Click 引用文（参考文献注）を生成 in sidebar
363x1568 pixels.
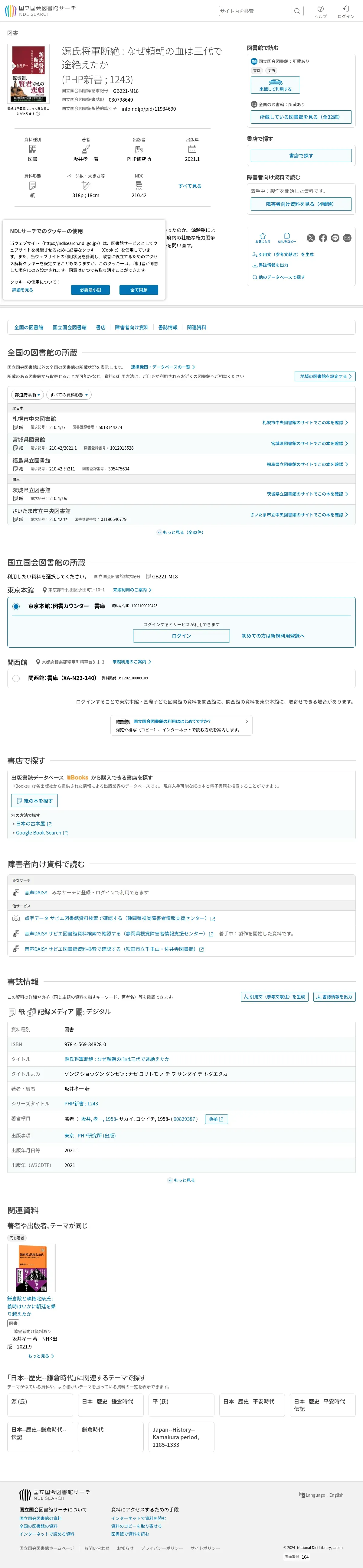pos(283,255)
